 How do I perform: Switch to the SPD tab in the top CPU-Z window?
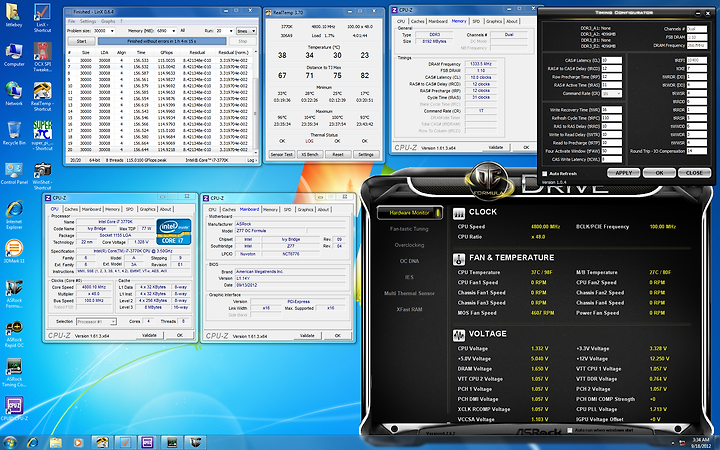pos(476,21)
